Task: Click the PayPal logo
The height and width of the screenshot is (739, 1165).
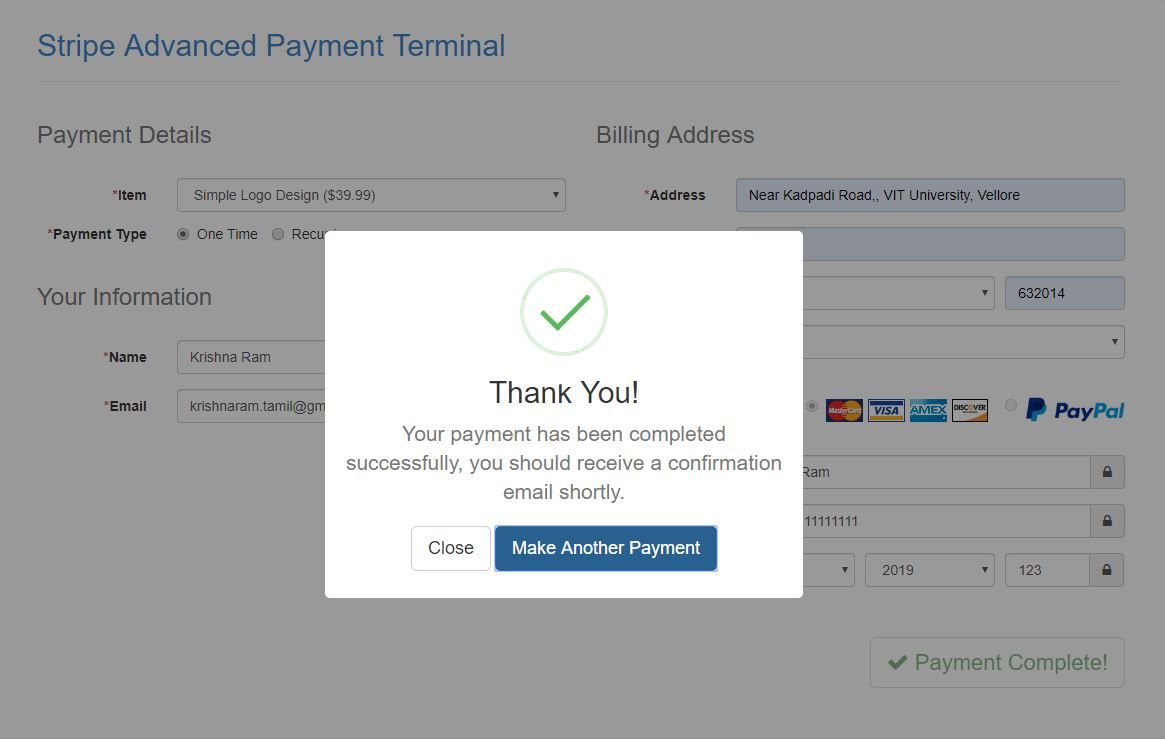Action: 1075,410
